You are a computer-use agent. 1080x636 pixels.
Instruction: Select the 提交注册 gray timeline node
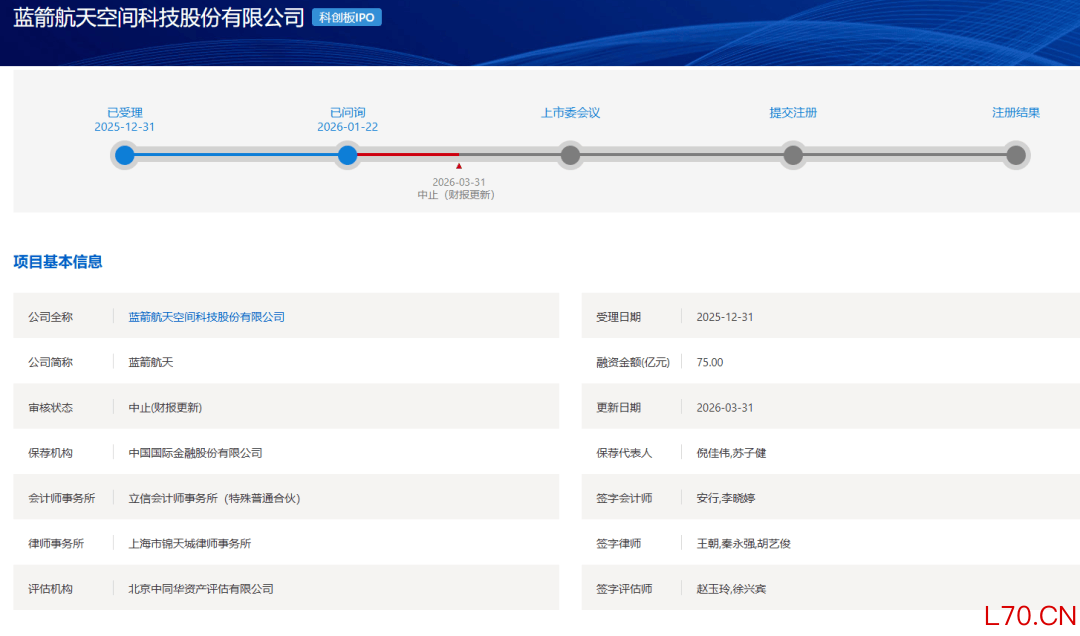(x=793, y=155)
